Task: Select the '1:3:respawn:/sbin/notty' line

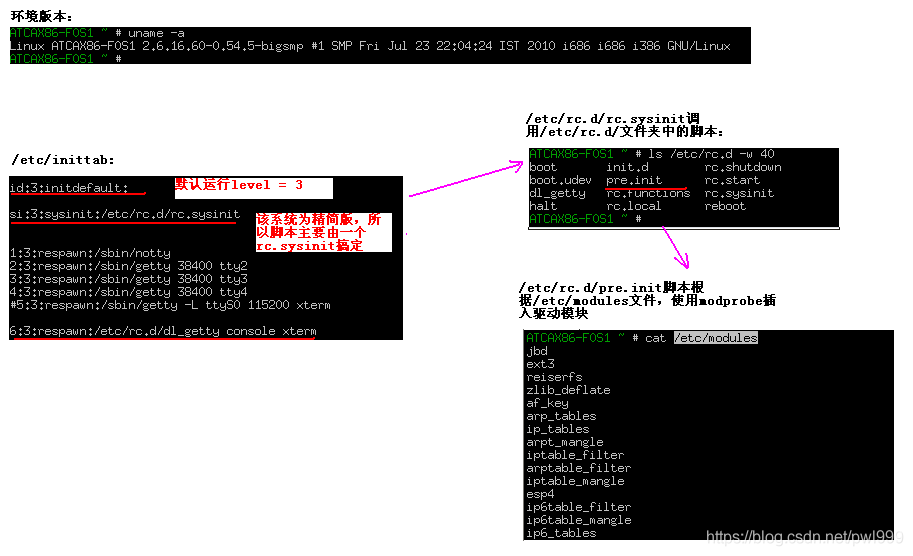Action: (90, 253)
